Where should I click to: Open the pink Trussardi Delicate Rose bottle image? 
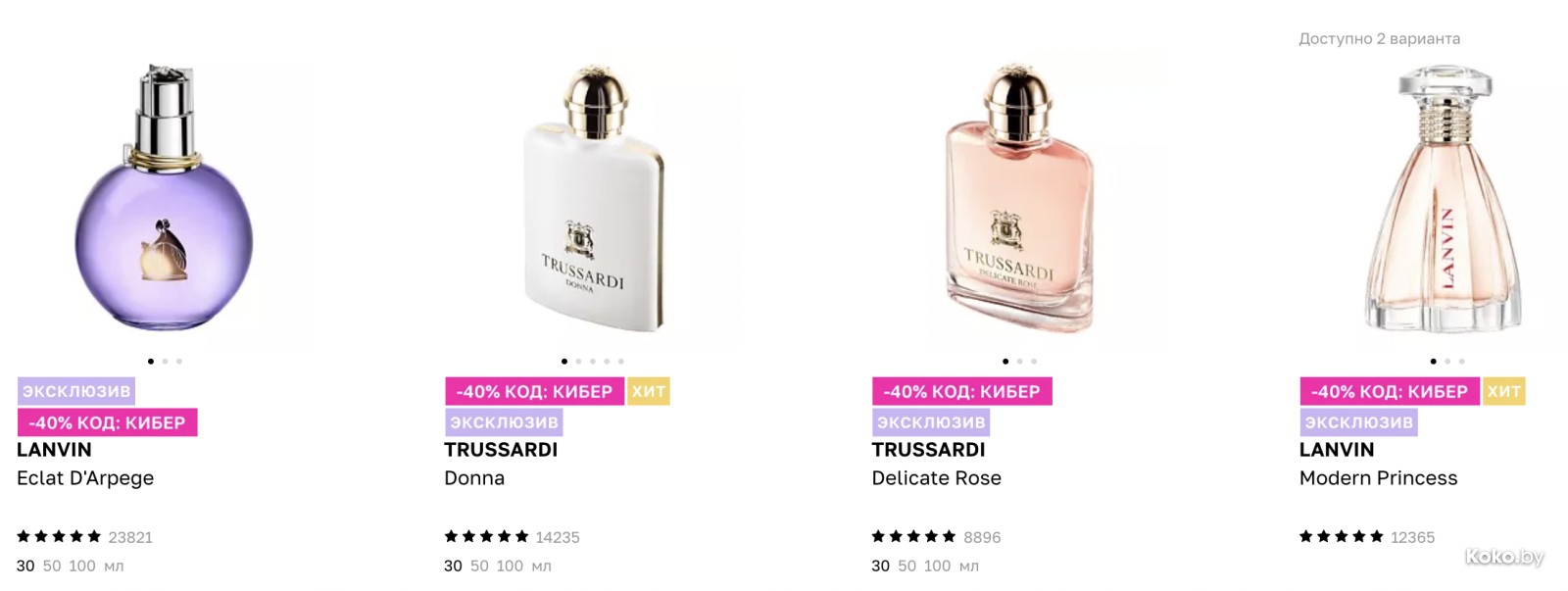click(x=1019, y=198)
